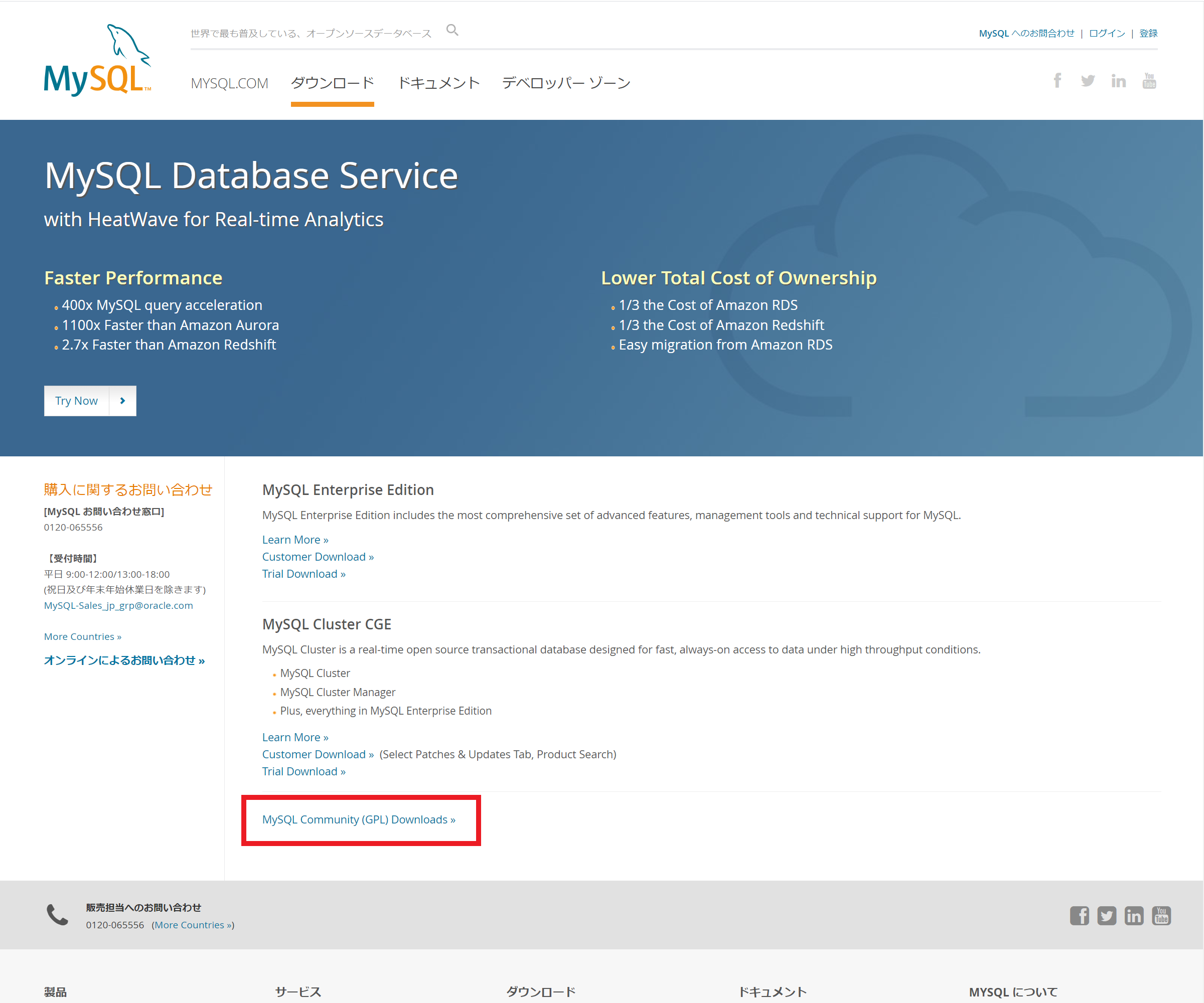Image resolution: width=1204 pixels, height=1003 pixels.
Task: Click the 購入に関するお問い合わせ heading
Action: coord(128,489)
